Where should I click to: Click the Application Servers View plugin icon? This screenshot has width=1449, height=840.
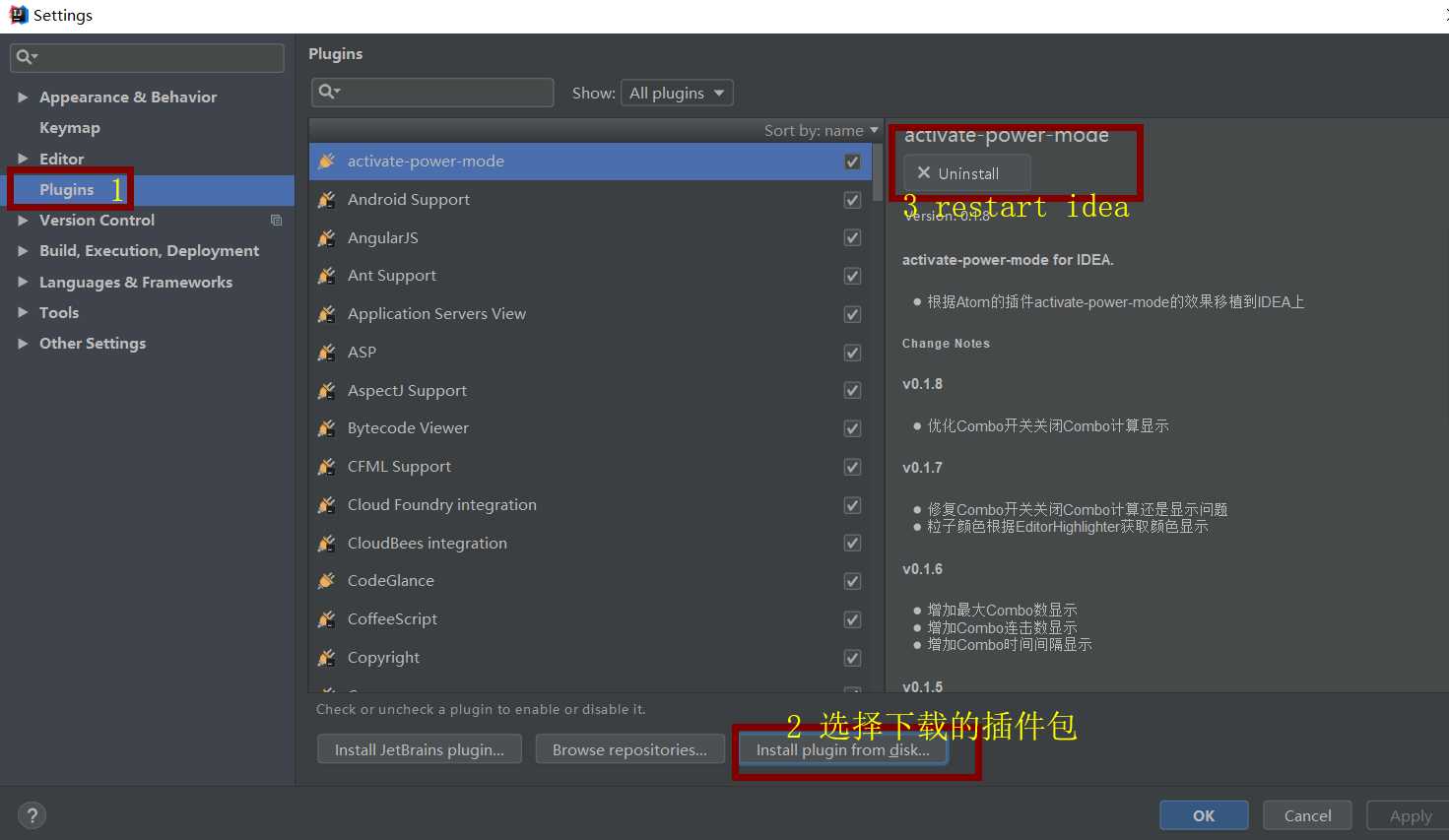[327, 314]
